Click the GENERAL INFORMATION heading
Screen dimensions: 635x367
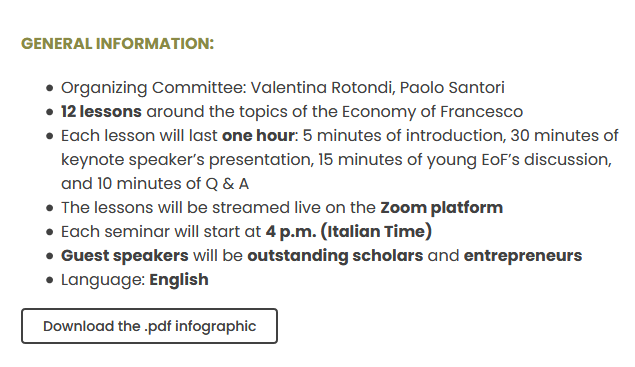[117, 44]
